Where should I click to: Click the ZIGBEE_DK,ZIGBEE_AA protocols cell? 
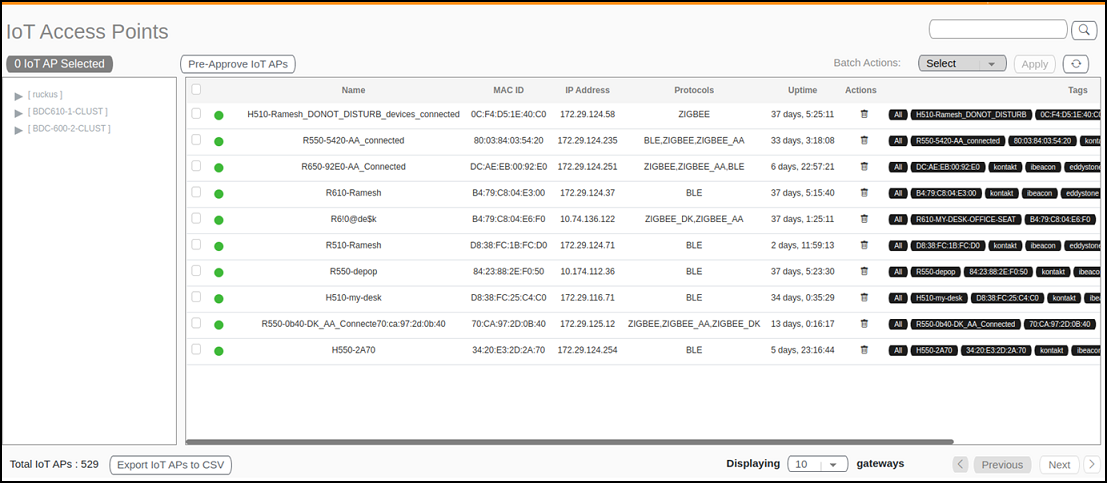point(694,219)
